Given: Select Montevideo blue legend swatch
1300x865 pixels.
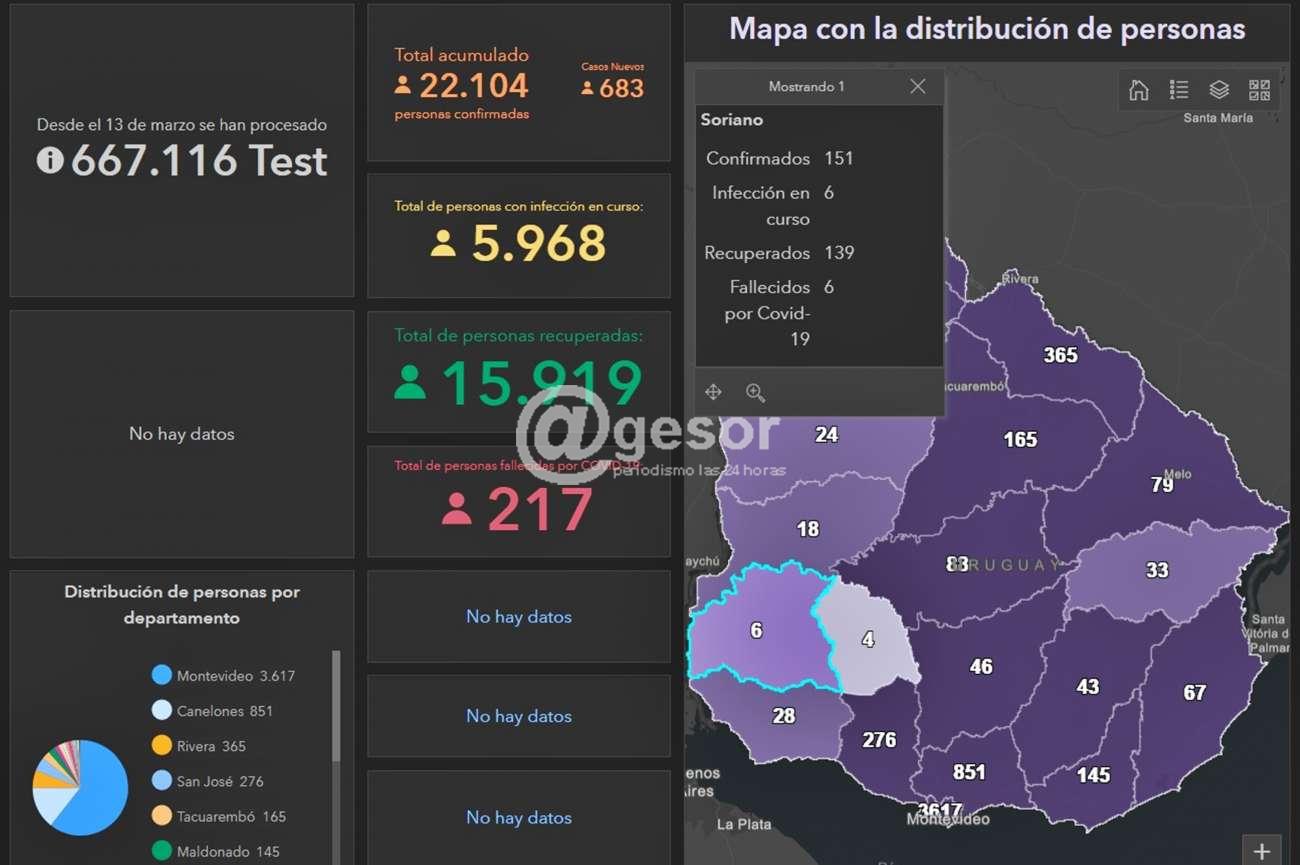Looking at the screenshot, I should pos(162,675).
